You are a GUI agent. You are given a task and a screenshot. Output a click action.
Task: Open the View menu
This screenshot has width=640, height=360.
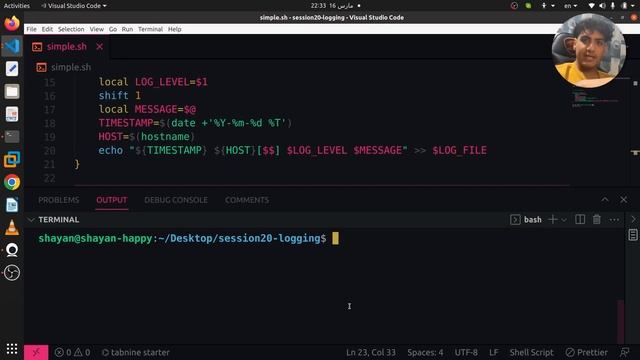point(97,29)
